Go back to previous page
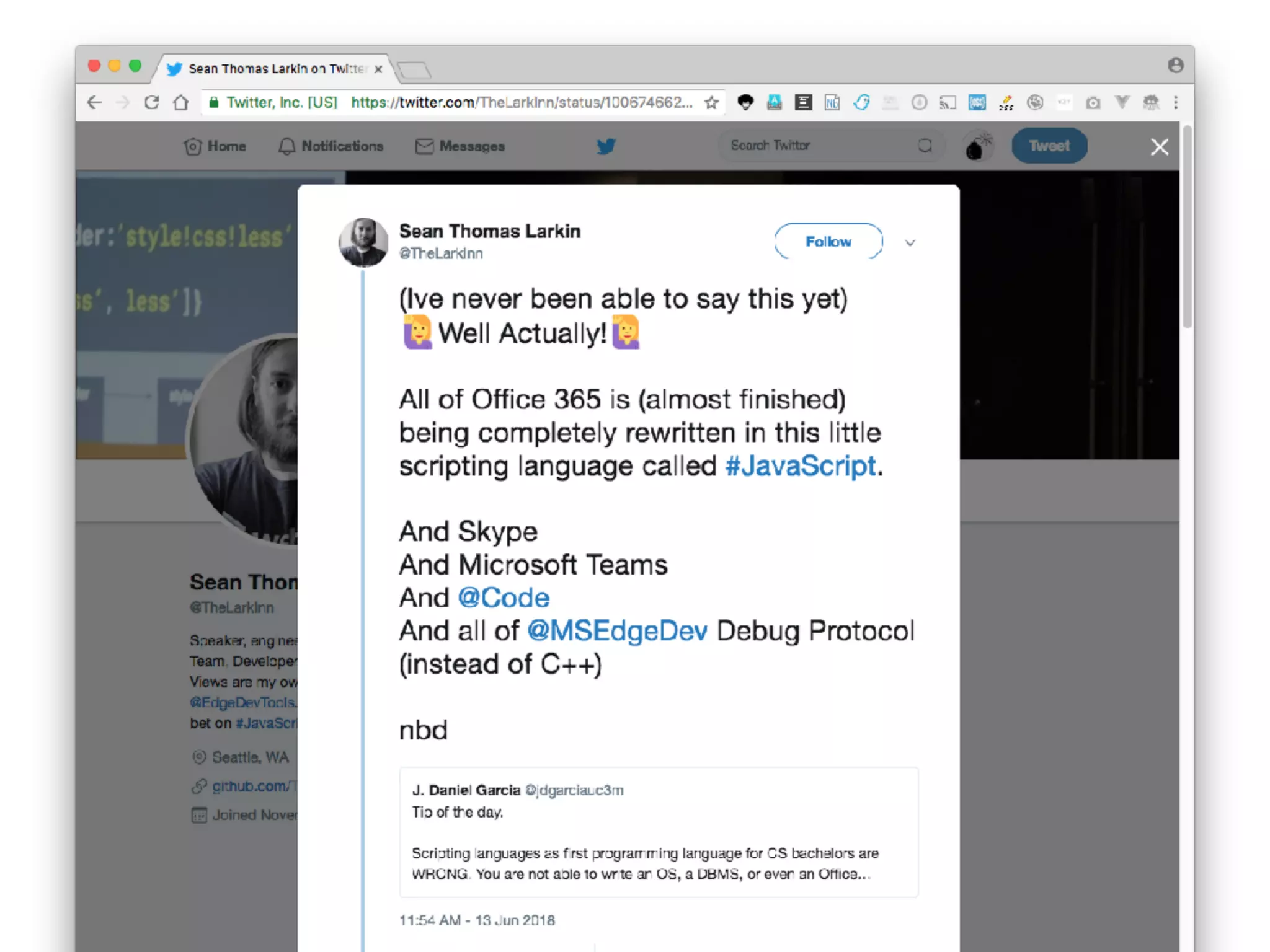The width and height of the screenshot is (1270, 952). click(x=94, y=102)
